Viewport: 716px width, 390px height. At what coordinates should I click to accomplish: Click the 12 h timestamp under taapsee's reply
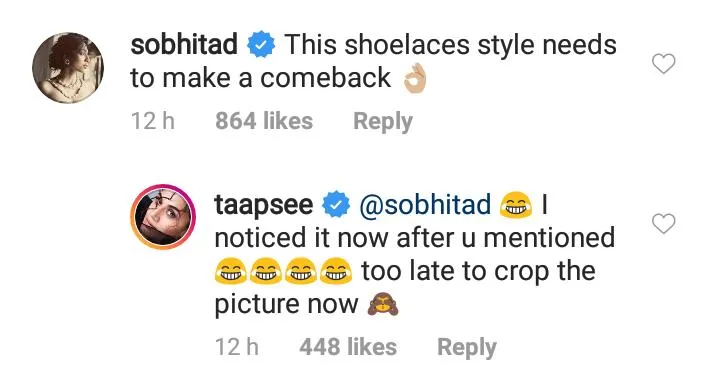tap(237, 347)
